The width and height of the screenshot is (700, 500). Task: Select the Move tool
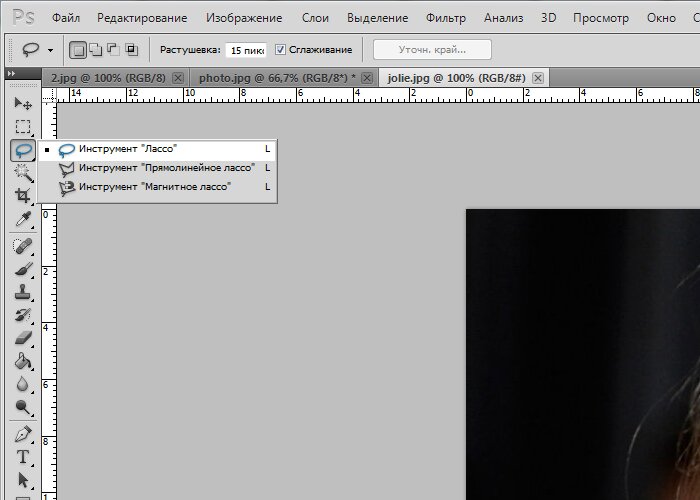coord(23,104)
